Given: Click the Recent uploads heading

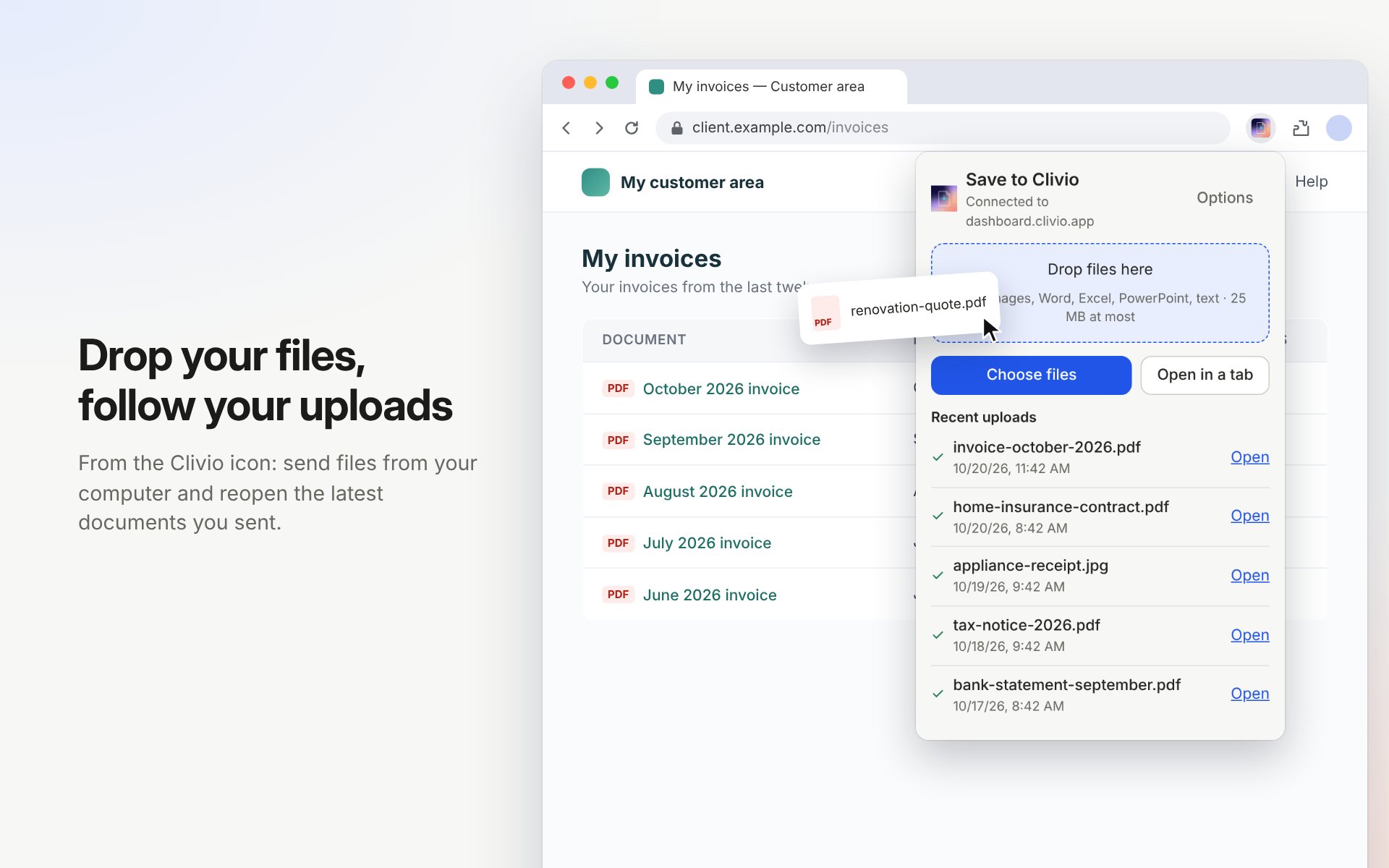Looking at the screenshot, I should (983, 417).
